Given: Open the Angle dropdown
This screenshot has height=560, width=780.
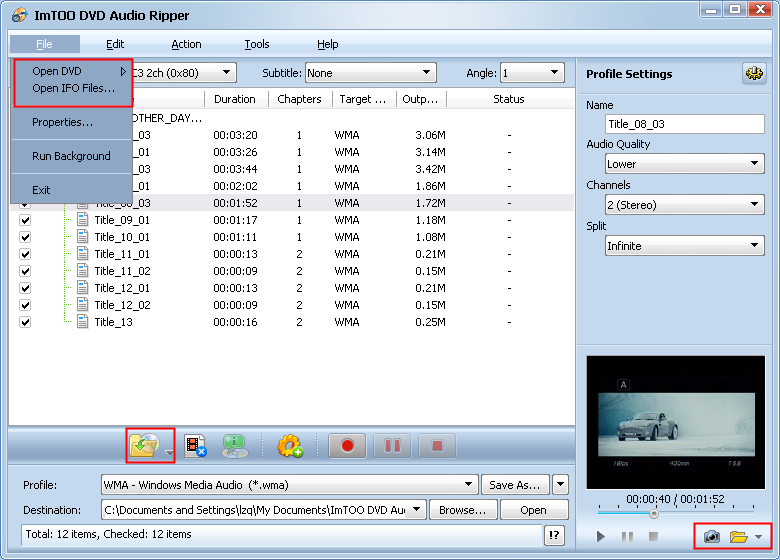Looking at the screenshot, I should pyautogui.click(x=532, y=73).
